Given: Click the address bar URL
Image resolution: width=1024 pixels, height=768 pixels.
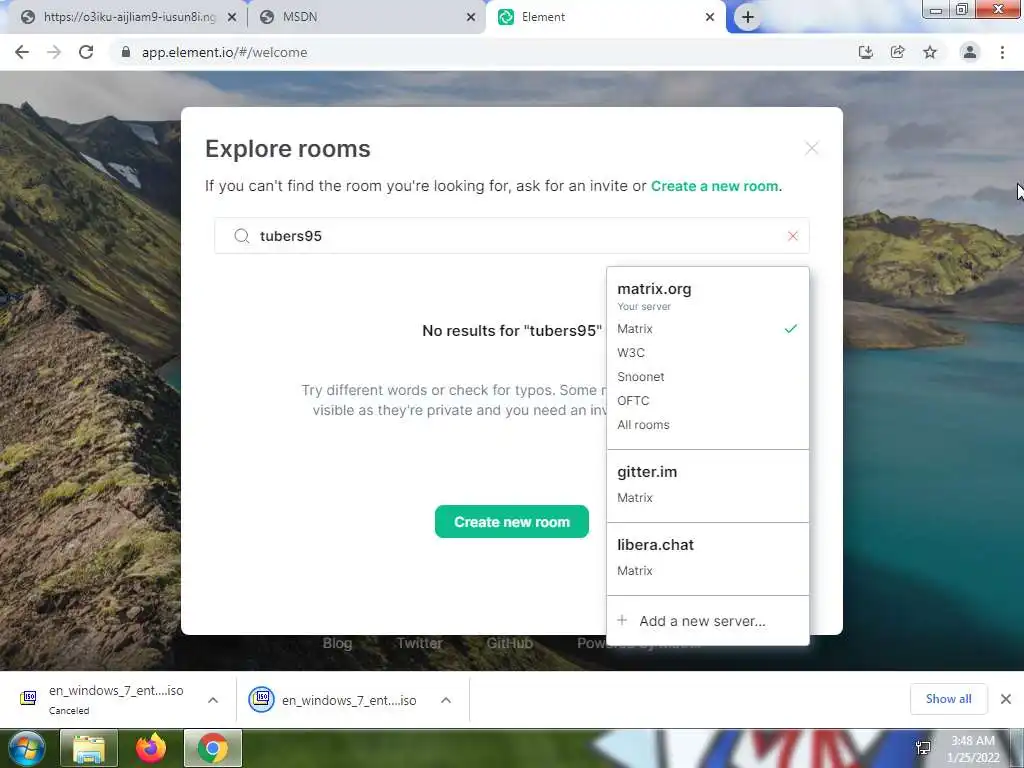Looking at the screenshot, I should (x=224, y=52).
